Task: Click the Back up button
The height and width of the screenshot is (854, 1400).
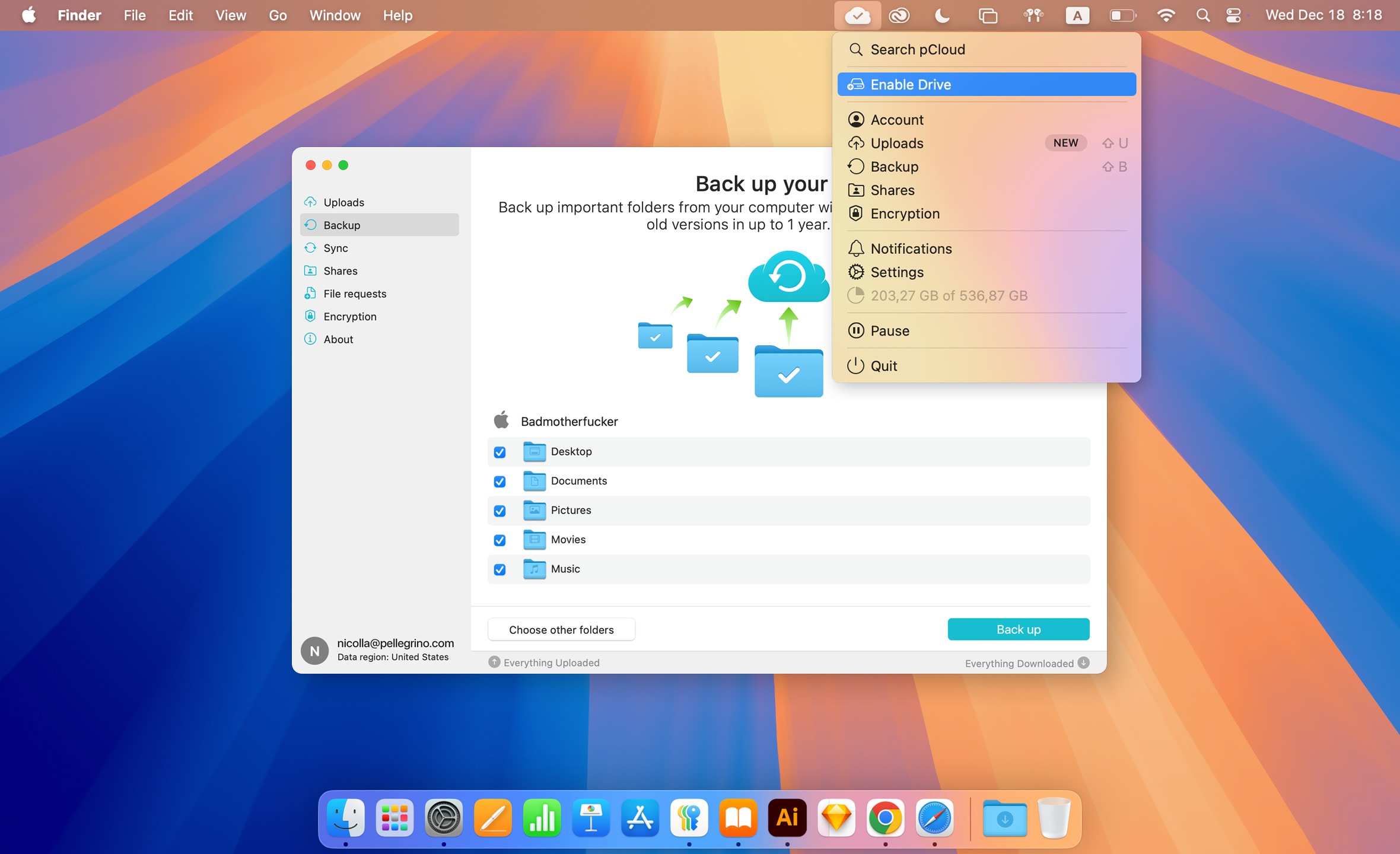Action: (x=1018, y=629)
